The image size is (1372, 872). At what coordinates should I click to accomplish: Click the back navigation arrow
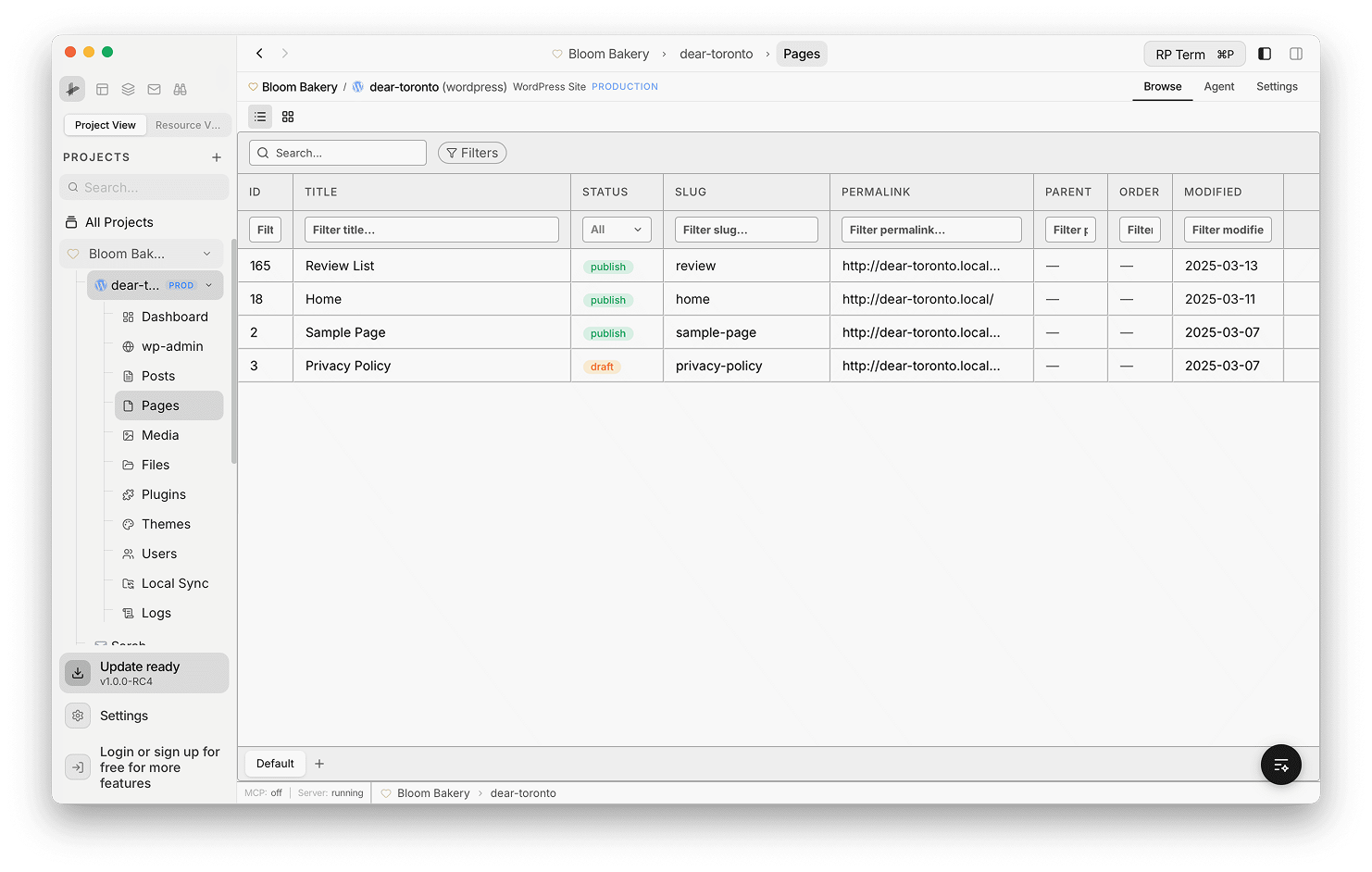[259, 53]
